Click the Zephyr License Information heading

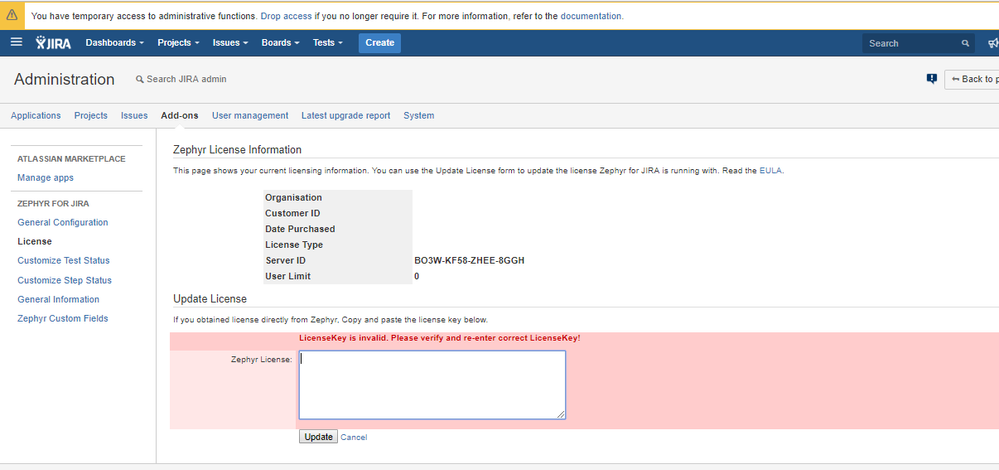237,150
